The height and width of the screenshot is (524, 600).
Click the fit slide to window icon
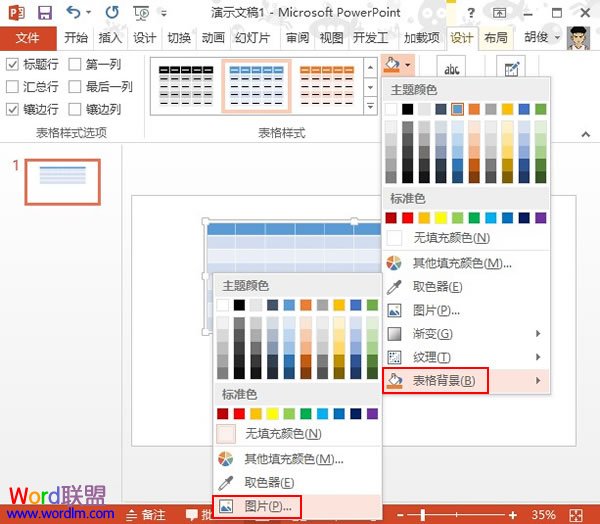point(576,515)
